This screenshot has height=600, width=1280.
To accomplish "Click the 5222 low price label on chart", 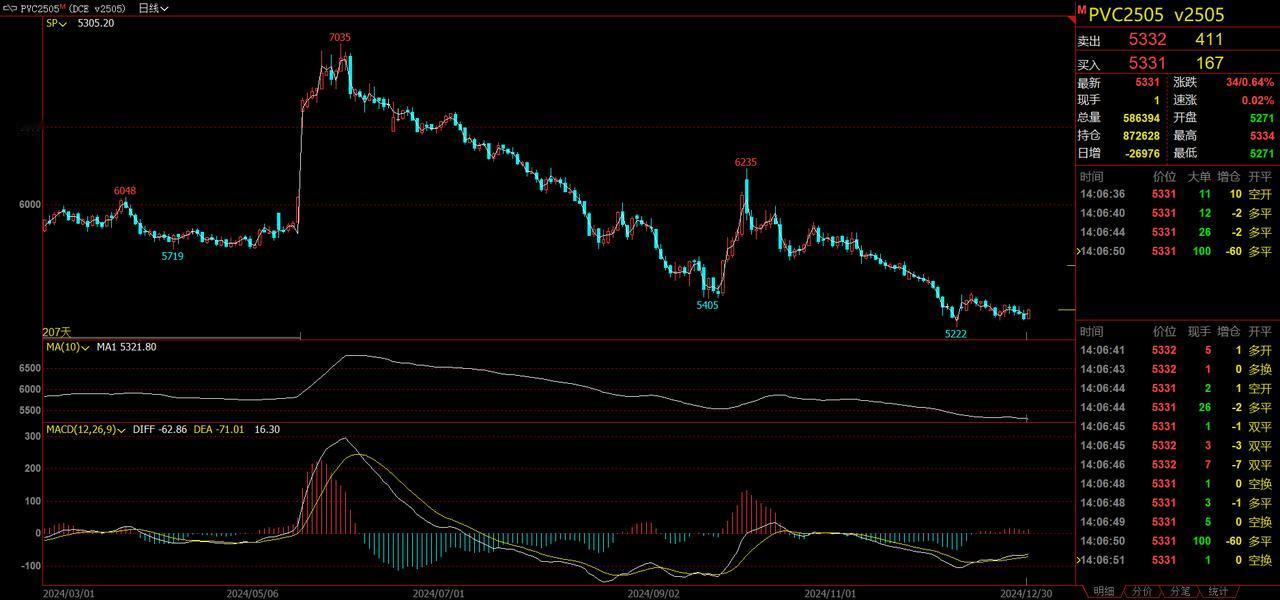I will coord(956,333).
